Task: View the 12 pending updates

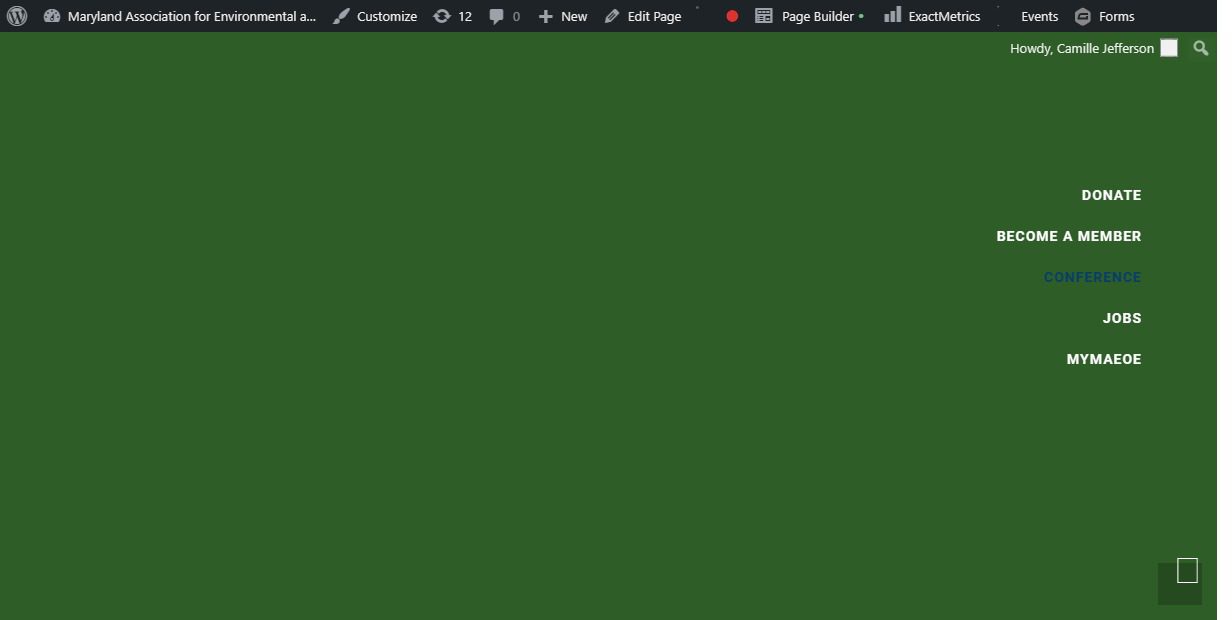Action: [x=452, y=16]
